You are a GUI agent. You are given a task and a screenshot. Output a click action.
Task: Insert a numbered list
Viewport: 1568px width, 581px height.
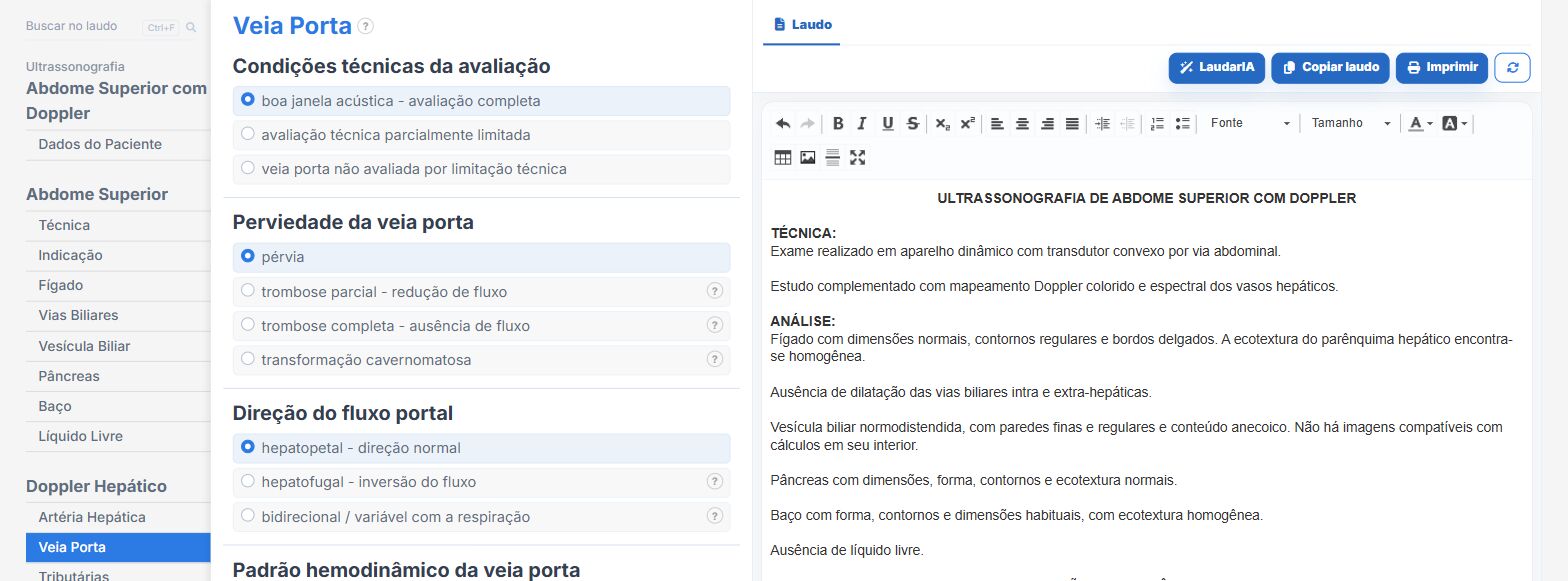pos(1157,123)
